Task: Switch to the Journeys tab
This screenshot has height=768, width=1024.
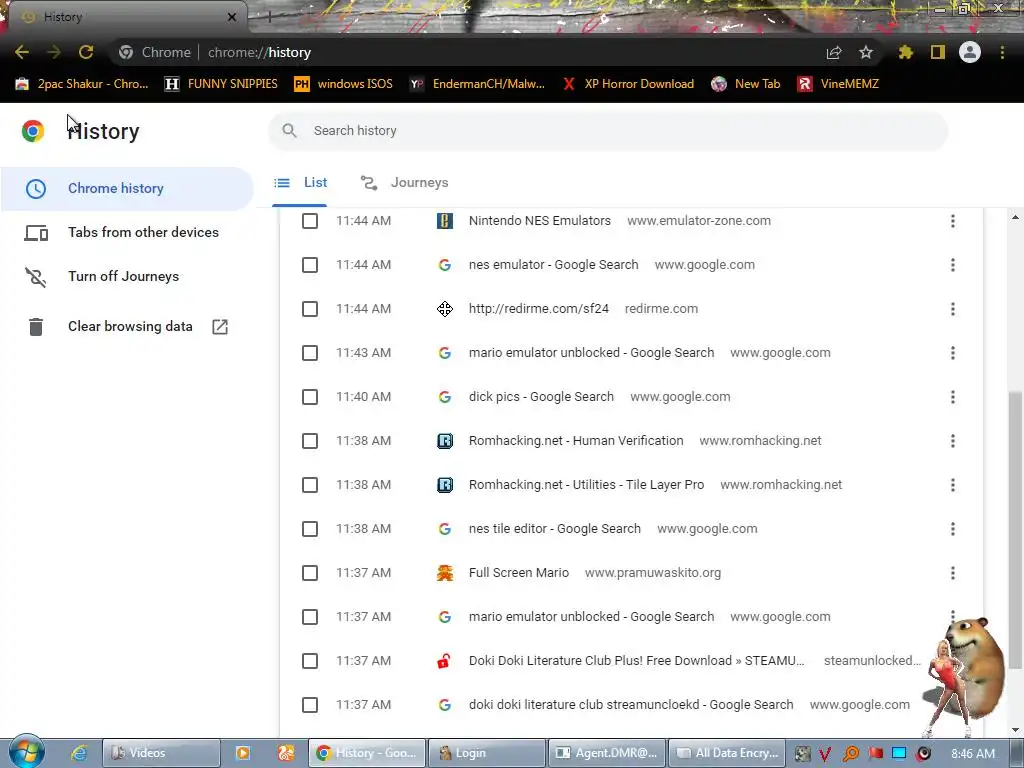Action: point(404,183)
